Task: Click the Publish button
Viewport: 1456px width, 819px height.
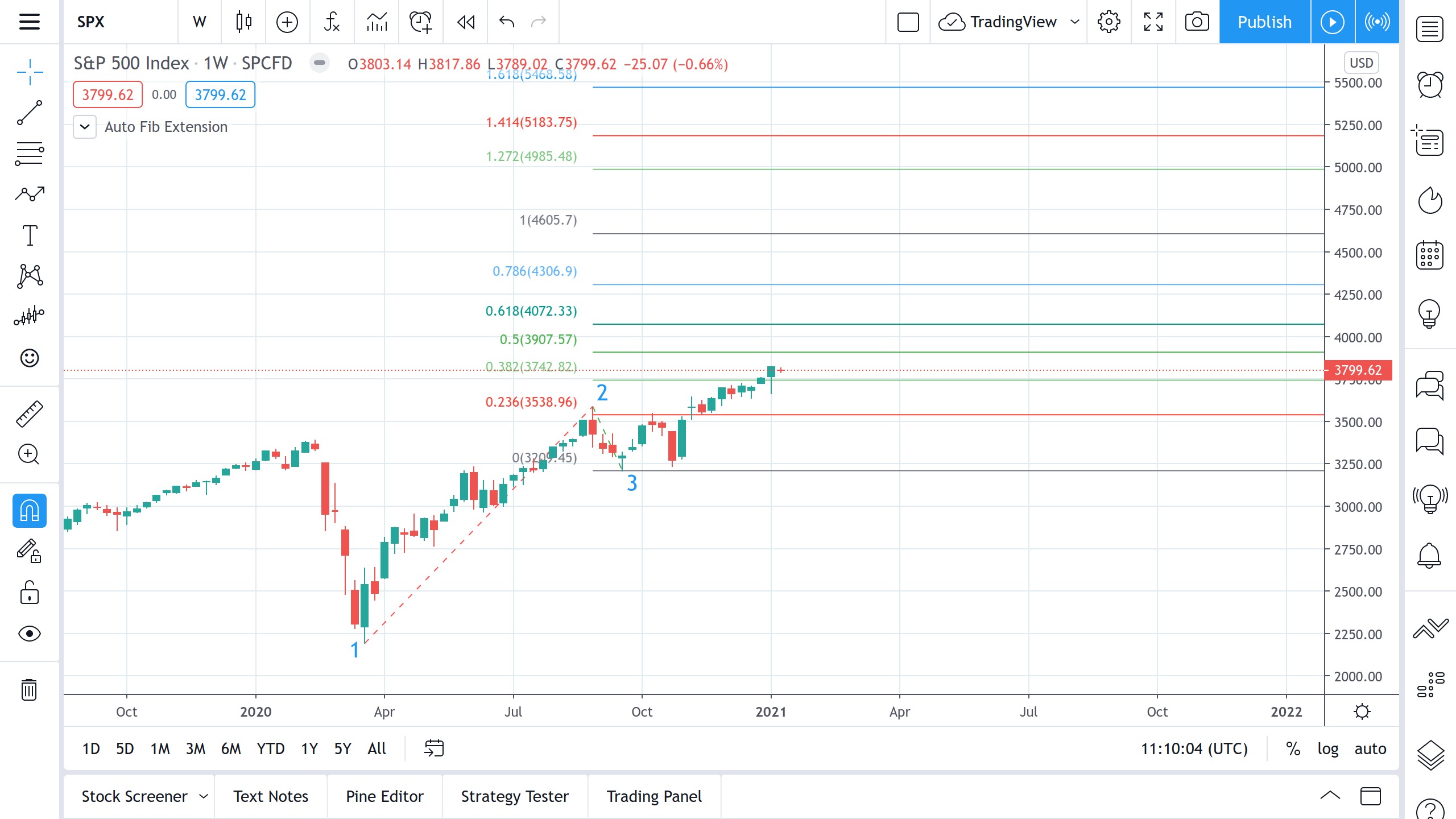Action: pos(1264,22)
